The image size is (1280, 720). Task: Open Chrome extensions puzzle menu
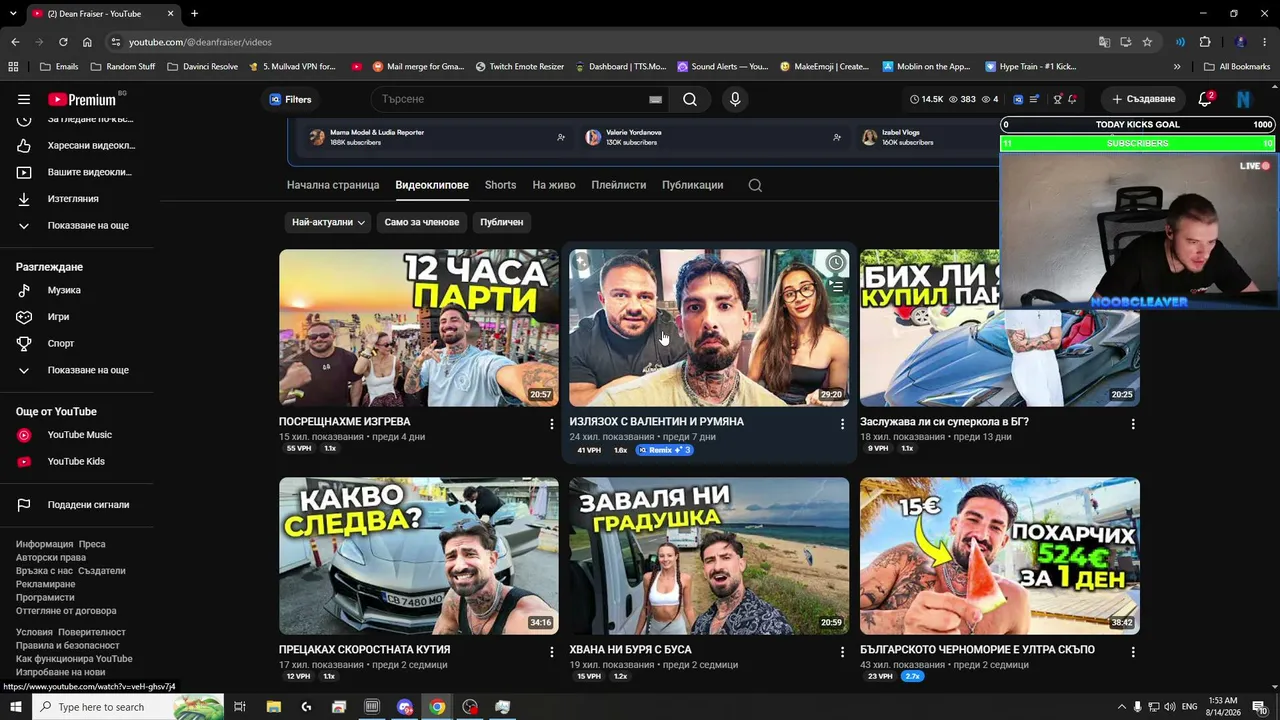point(1205,42)
